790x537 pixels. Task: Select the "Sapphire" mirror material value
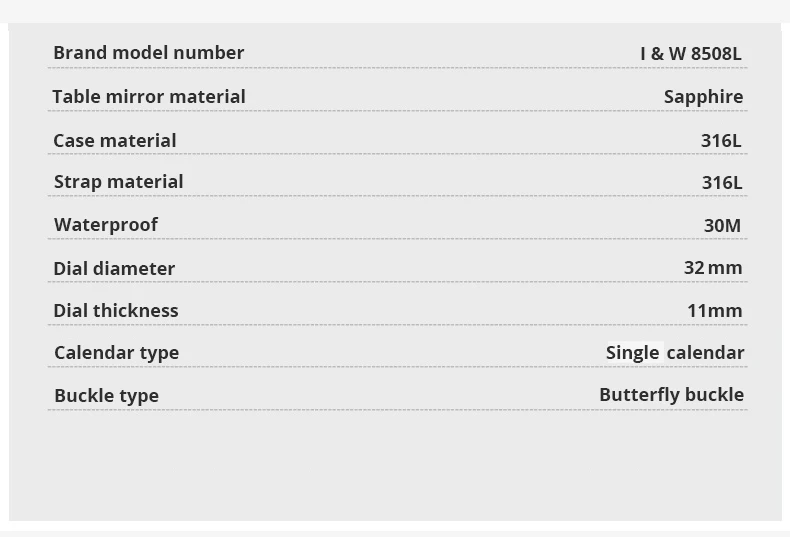tap(703, 97)
